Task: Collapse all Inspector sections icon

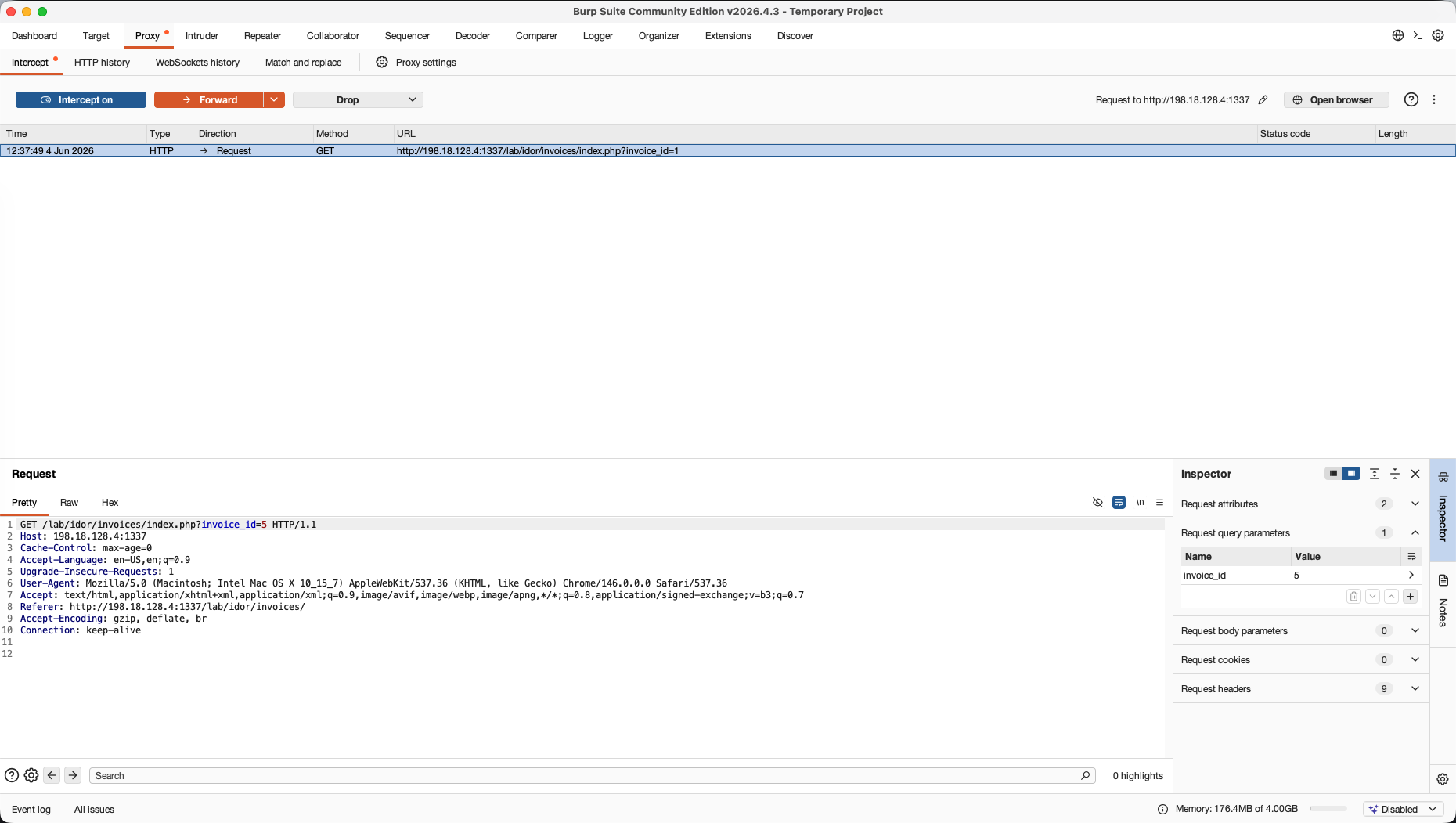Action: [1394, 473]
